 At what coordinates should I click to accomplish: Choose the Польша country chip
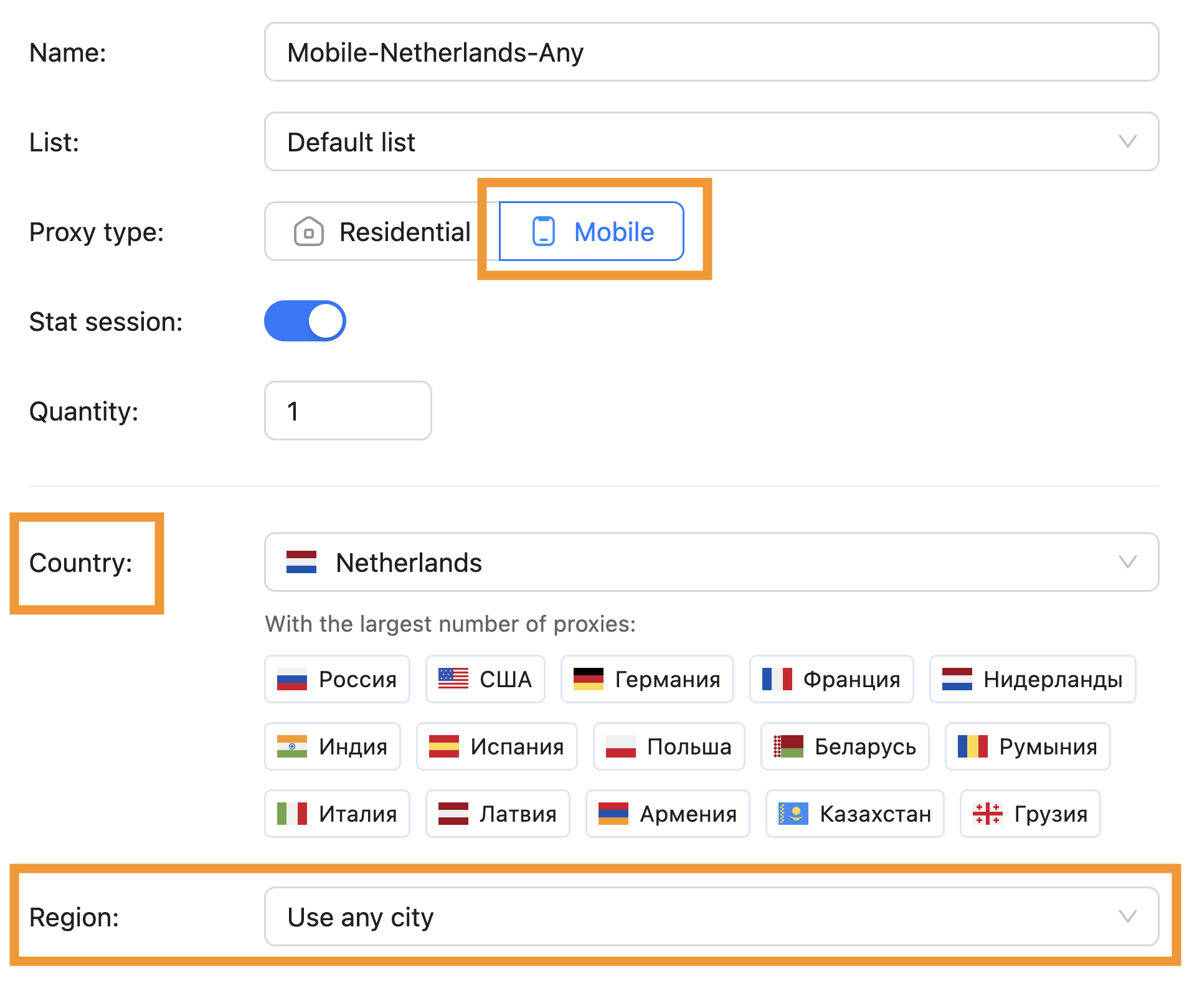coord(669,746)
